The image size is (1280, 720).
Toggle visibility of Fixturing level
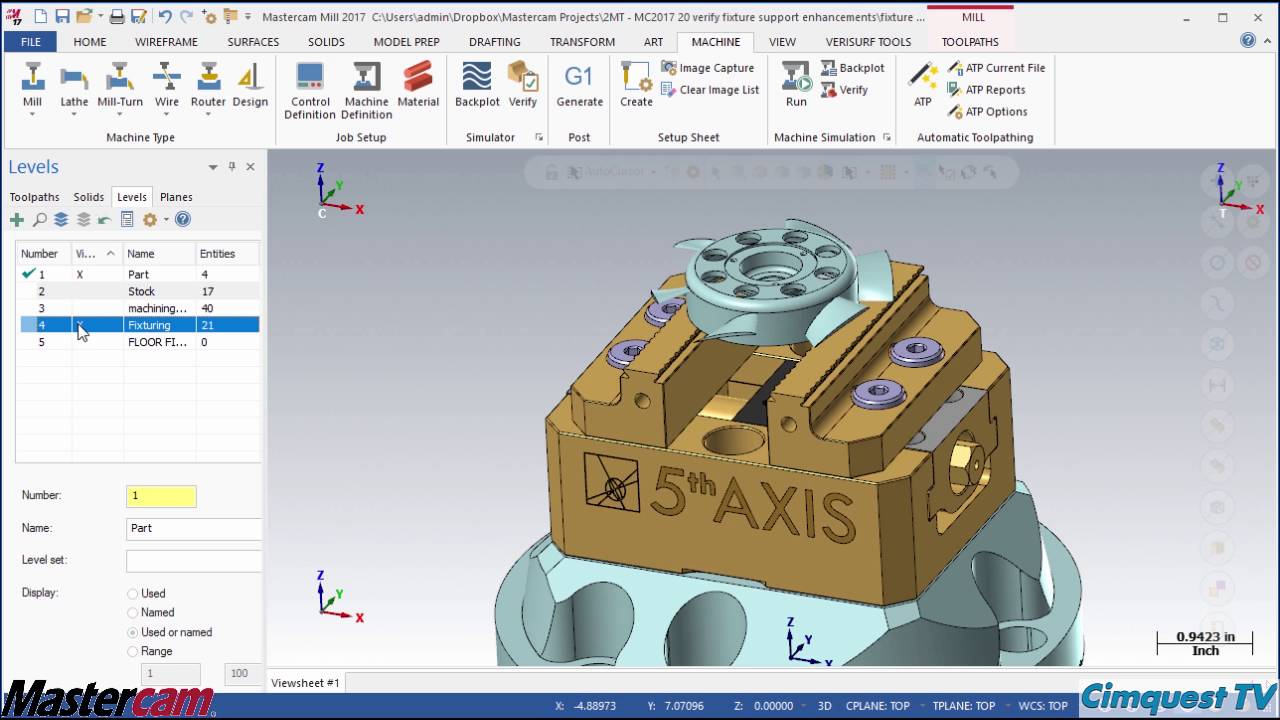coord(97,325)
